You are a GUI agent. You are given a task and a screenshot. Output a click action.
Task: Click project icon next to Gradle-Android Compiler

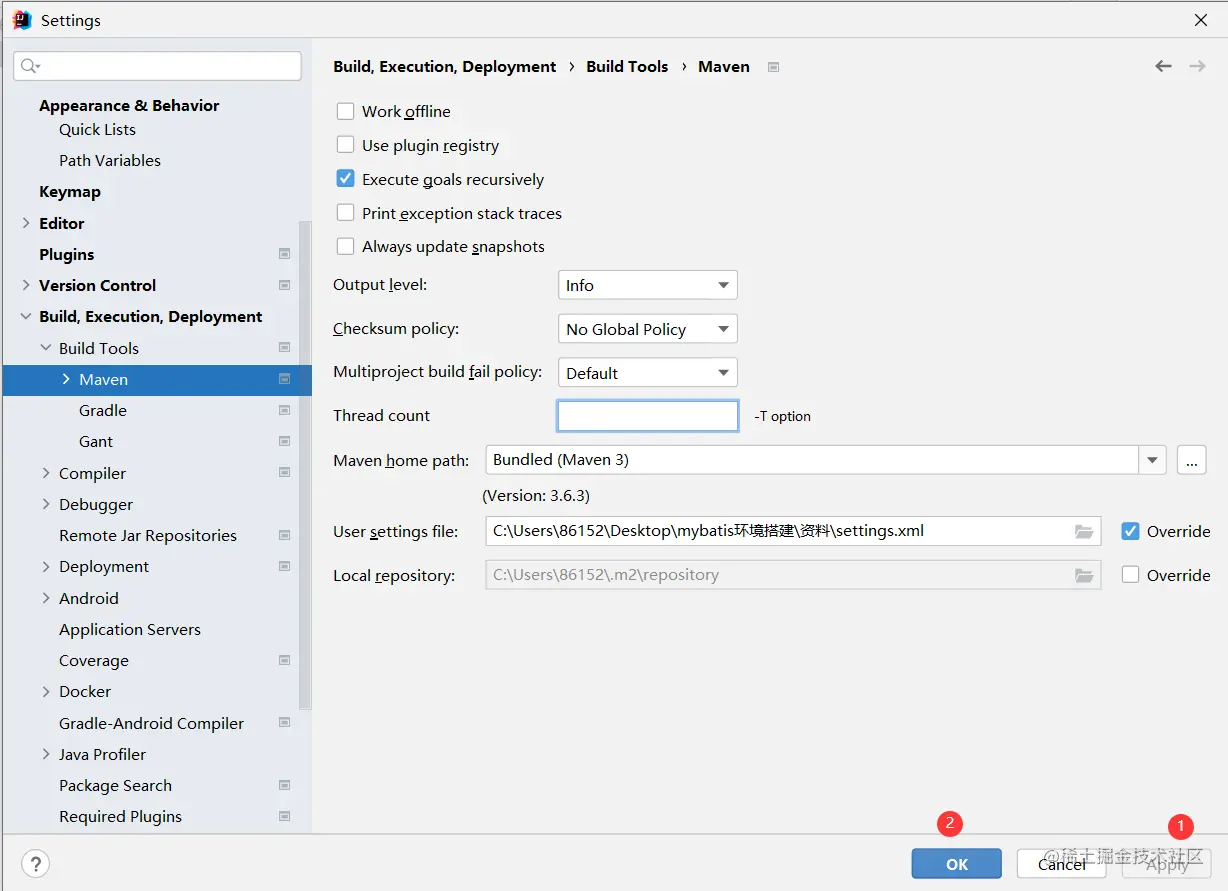point(285,722)
